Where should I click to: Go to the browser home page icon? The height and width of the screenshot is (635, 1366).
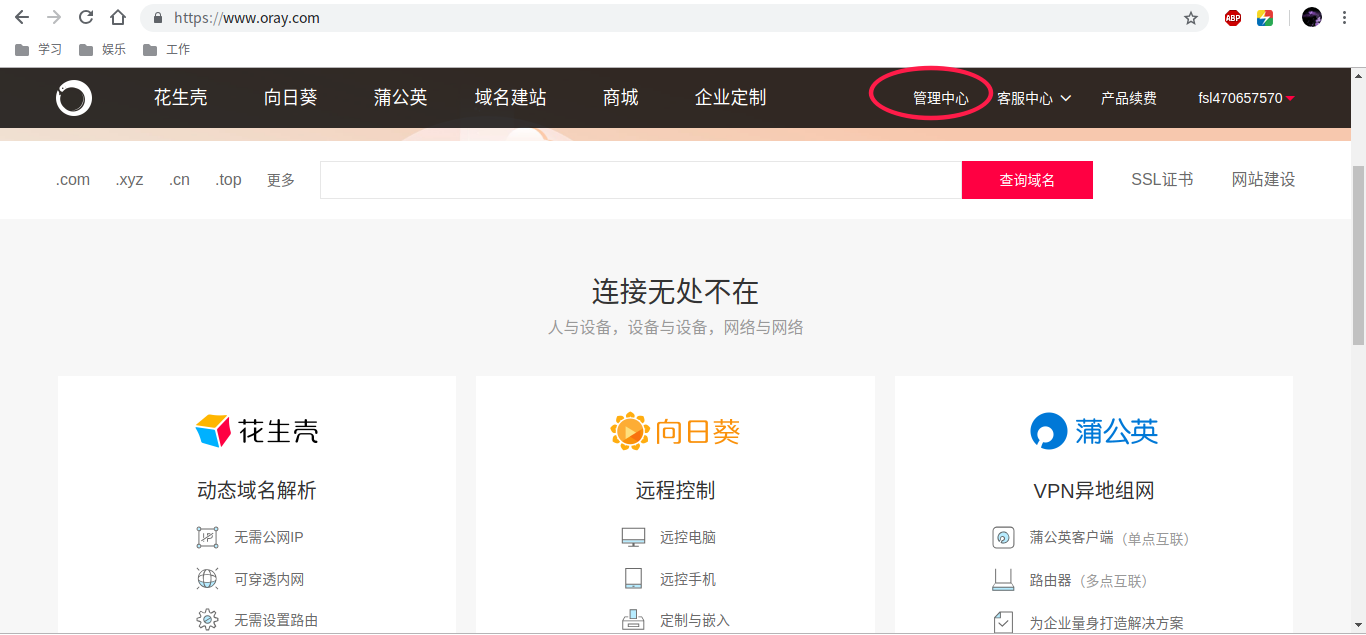click(118, 17)
